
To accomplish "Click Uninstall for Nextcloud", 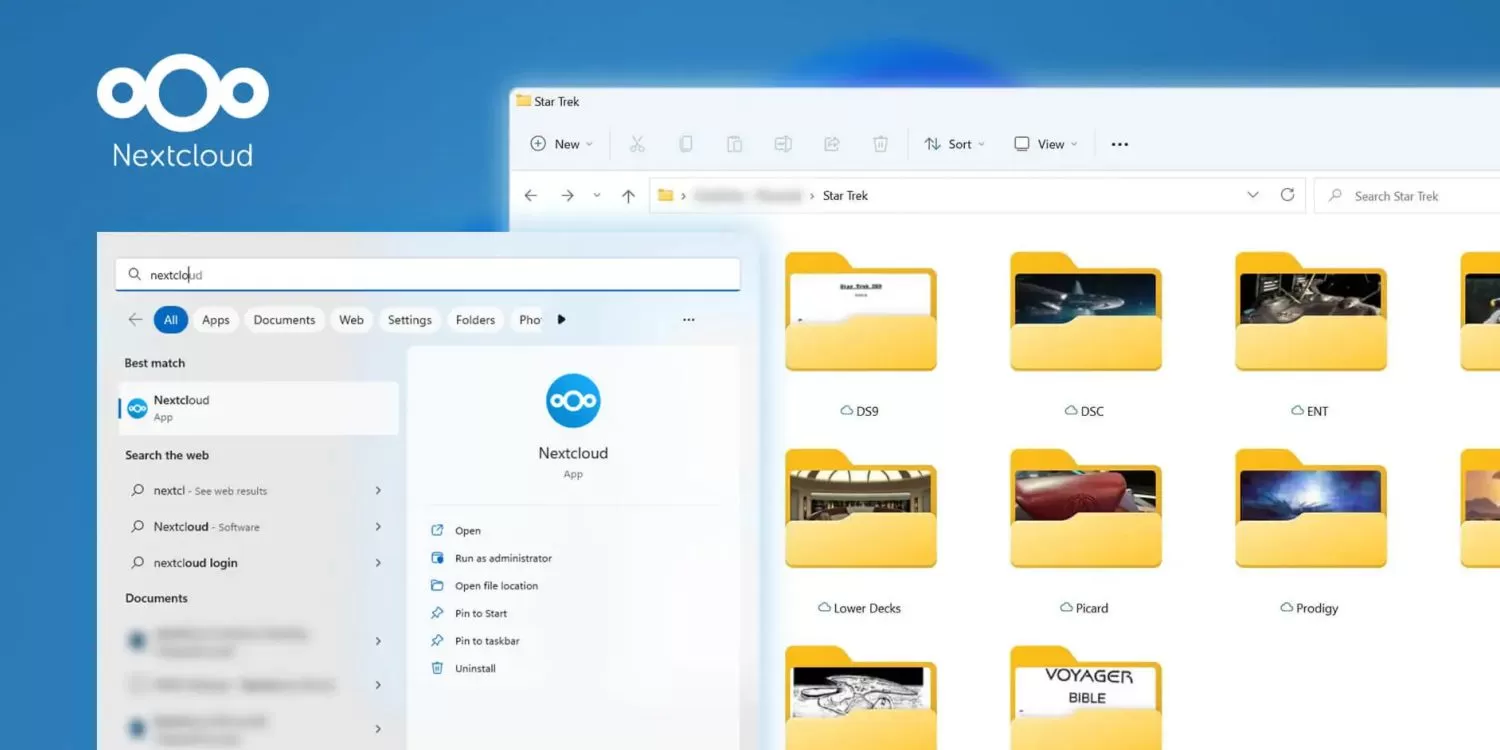I will [x=463, y=668].
